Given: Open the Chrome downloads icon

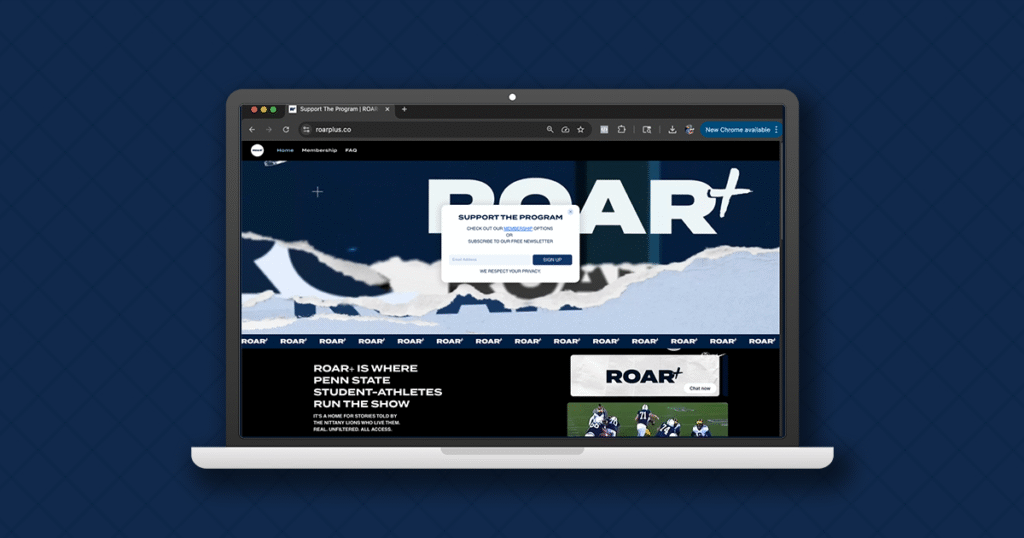Looking at the screenshot, I should 672,129.
